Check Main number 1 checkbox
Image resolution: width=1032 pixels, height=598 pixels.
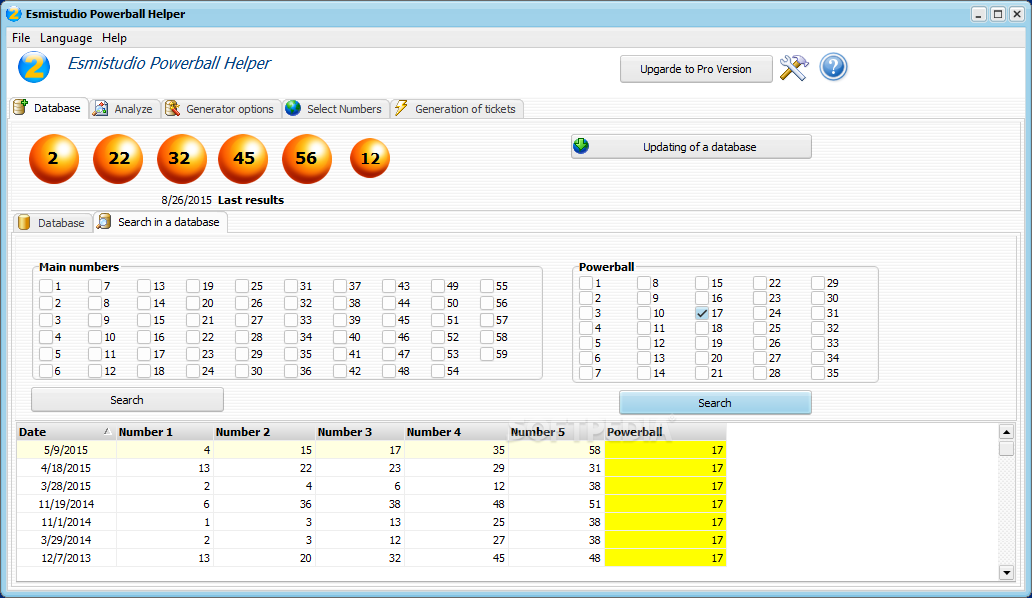(45, 286)
